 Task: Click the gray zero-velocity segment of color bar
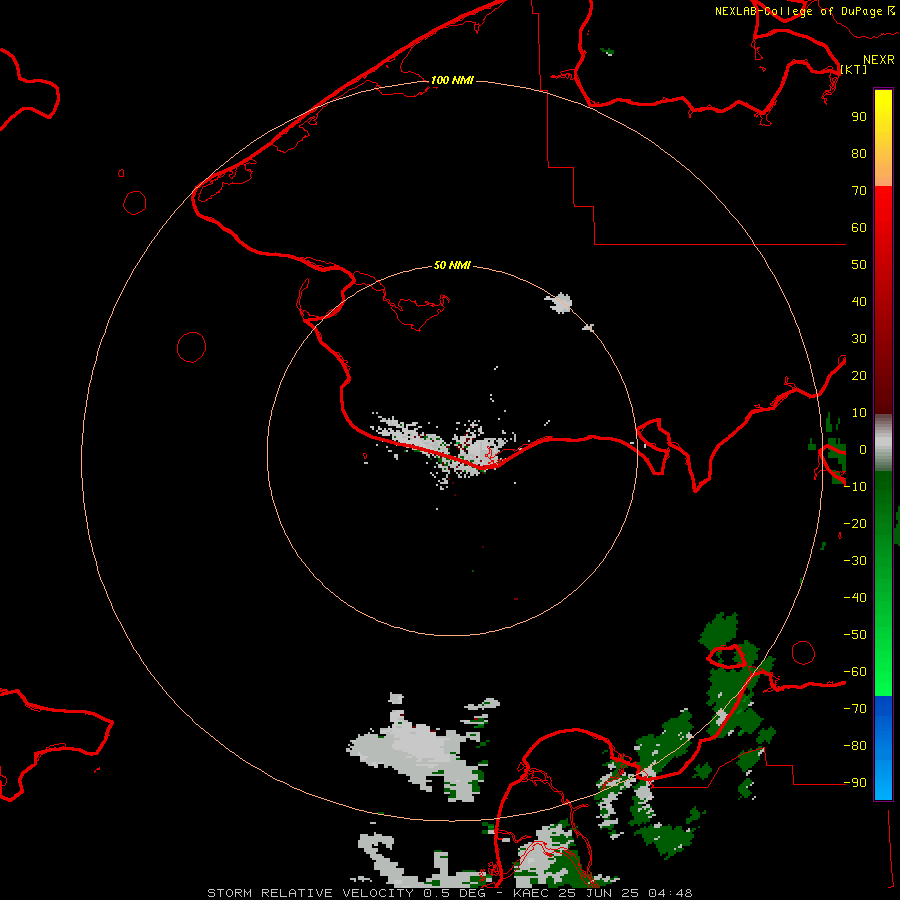[x=883, y=443]
